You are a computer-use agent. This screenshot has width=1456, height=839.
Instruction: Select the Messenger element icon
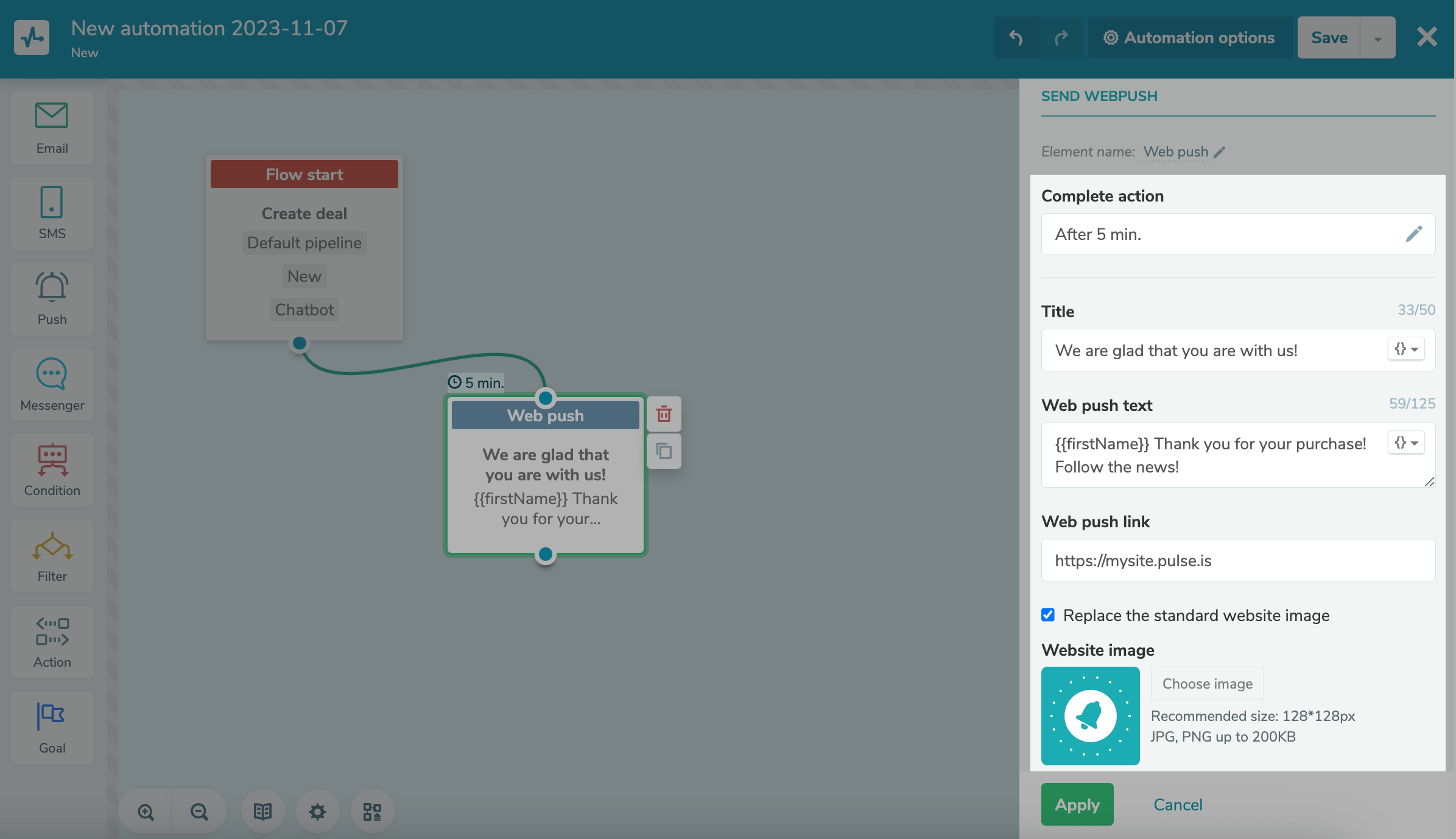point(52,373)
